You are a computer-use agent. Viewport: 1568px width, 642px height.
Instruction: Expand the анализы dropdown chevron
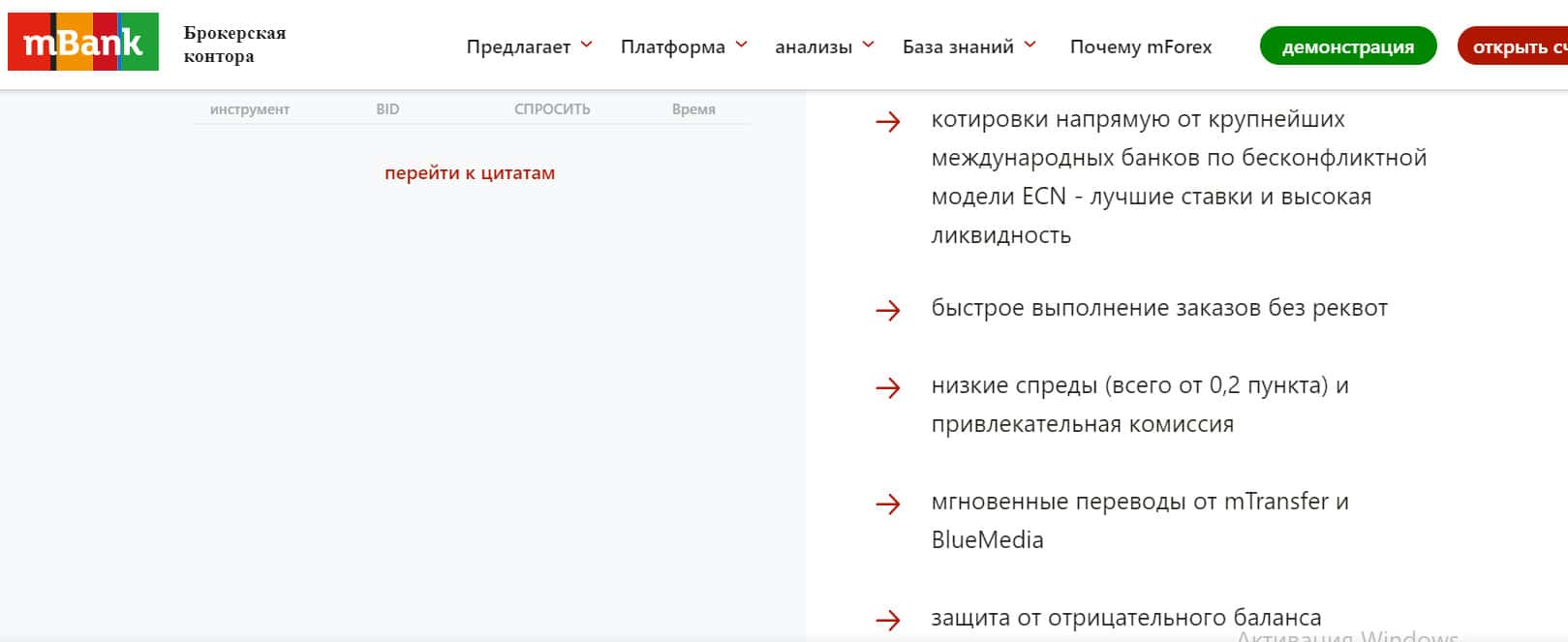868,45
